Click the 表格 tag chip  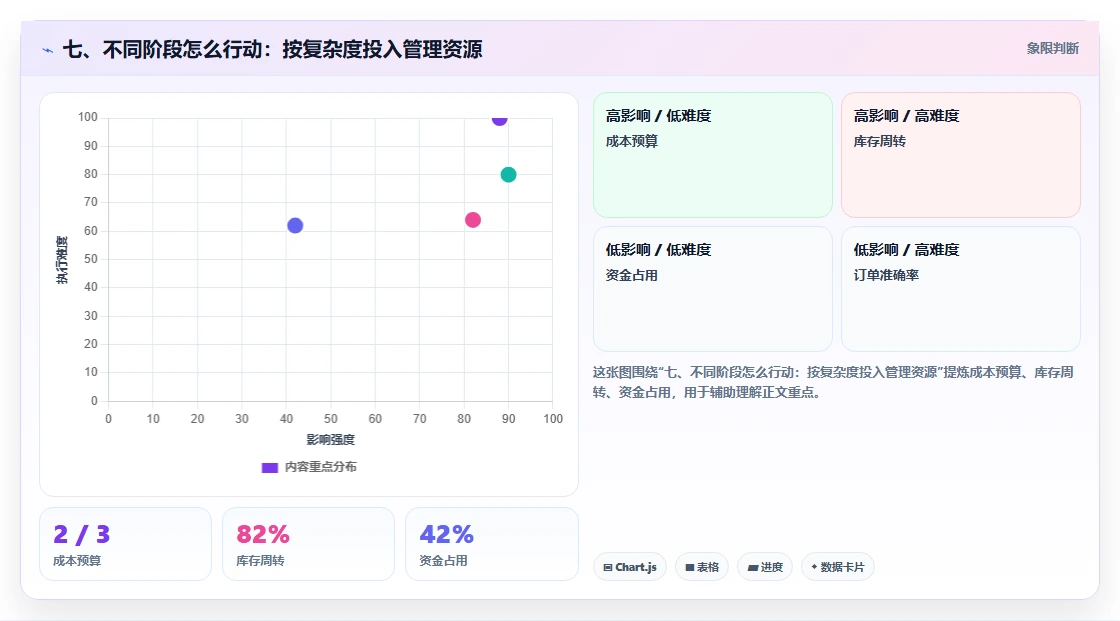(702, 567)
